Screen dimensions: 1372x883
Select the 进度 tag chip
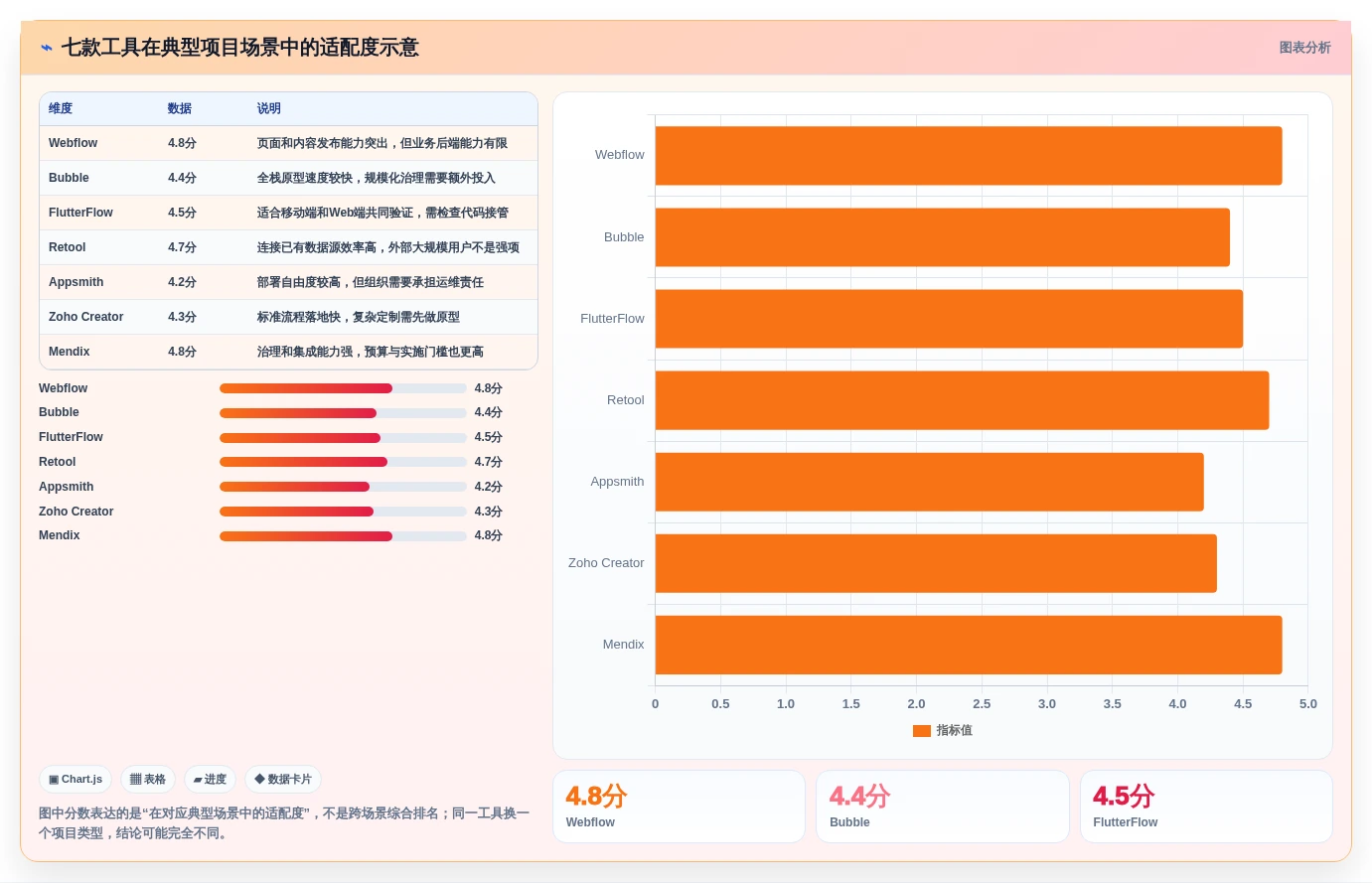[x=210, y=780]
